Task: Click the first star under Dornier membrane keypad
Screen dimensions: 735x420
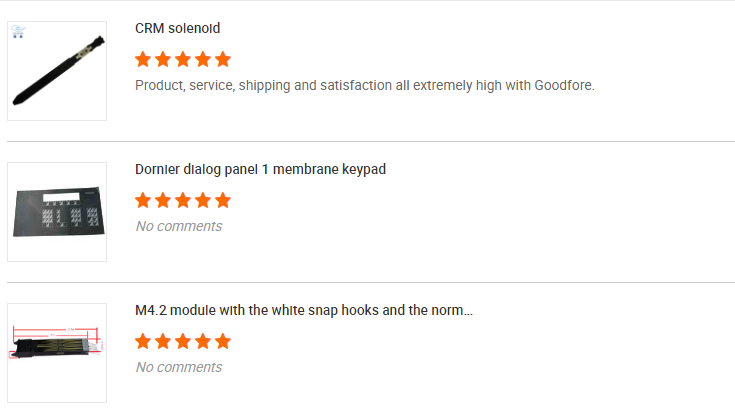Action: tap(143, 200)
